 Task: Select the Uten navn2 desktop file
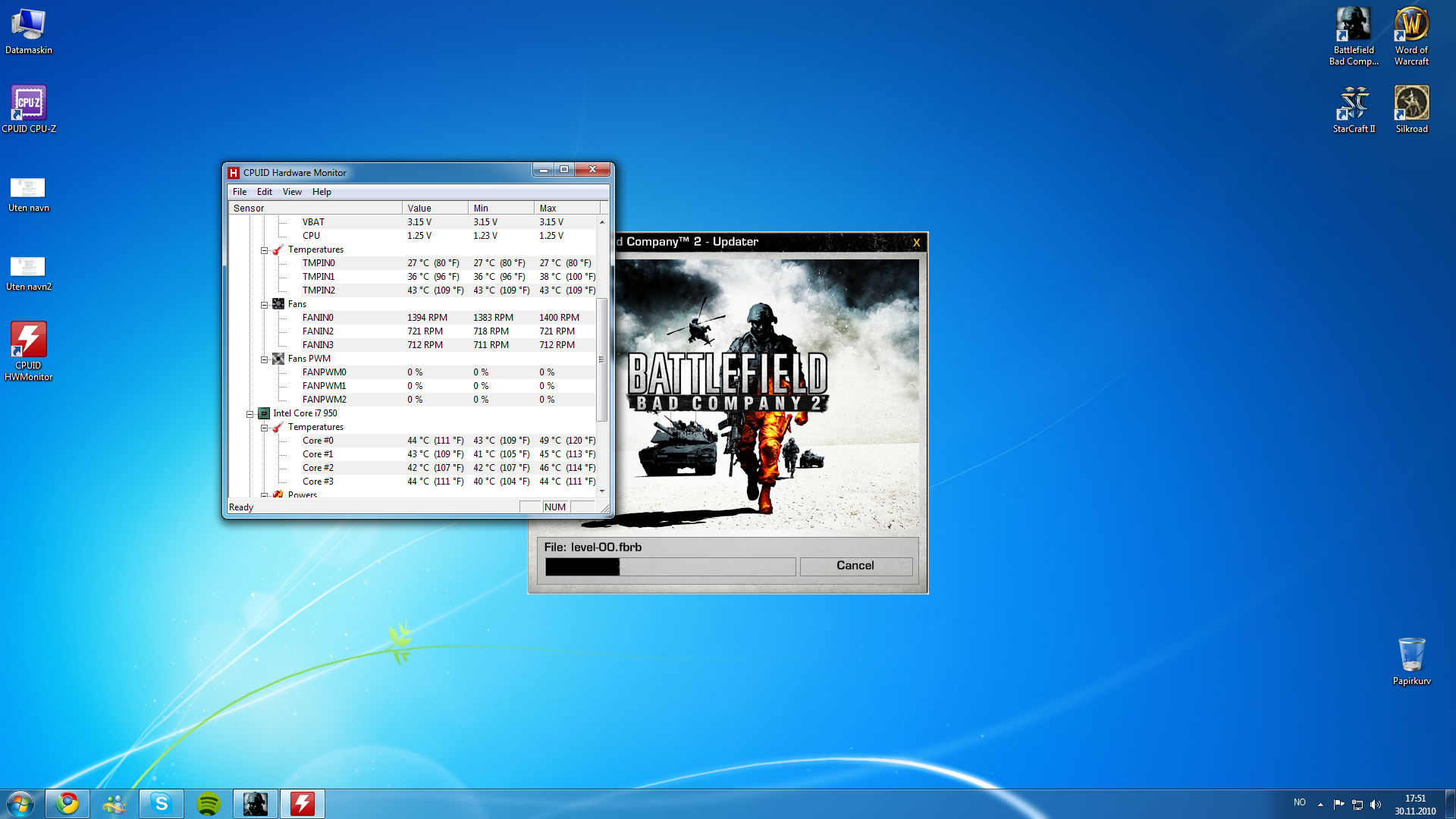click(x=28, y=273)
